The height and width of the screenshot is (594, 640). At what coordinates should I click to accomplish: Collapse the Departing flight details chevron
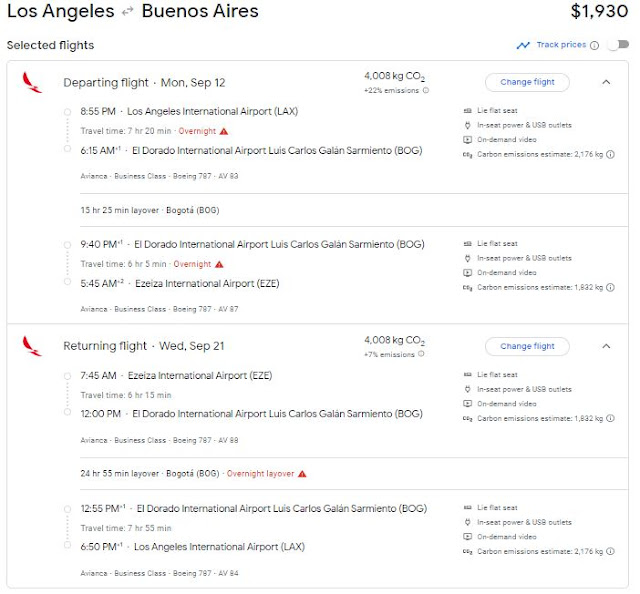click(x=606, y=82)
